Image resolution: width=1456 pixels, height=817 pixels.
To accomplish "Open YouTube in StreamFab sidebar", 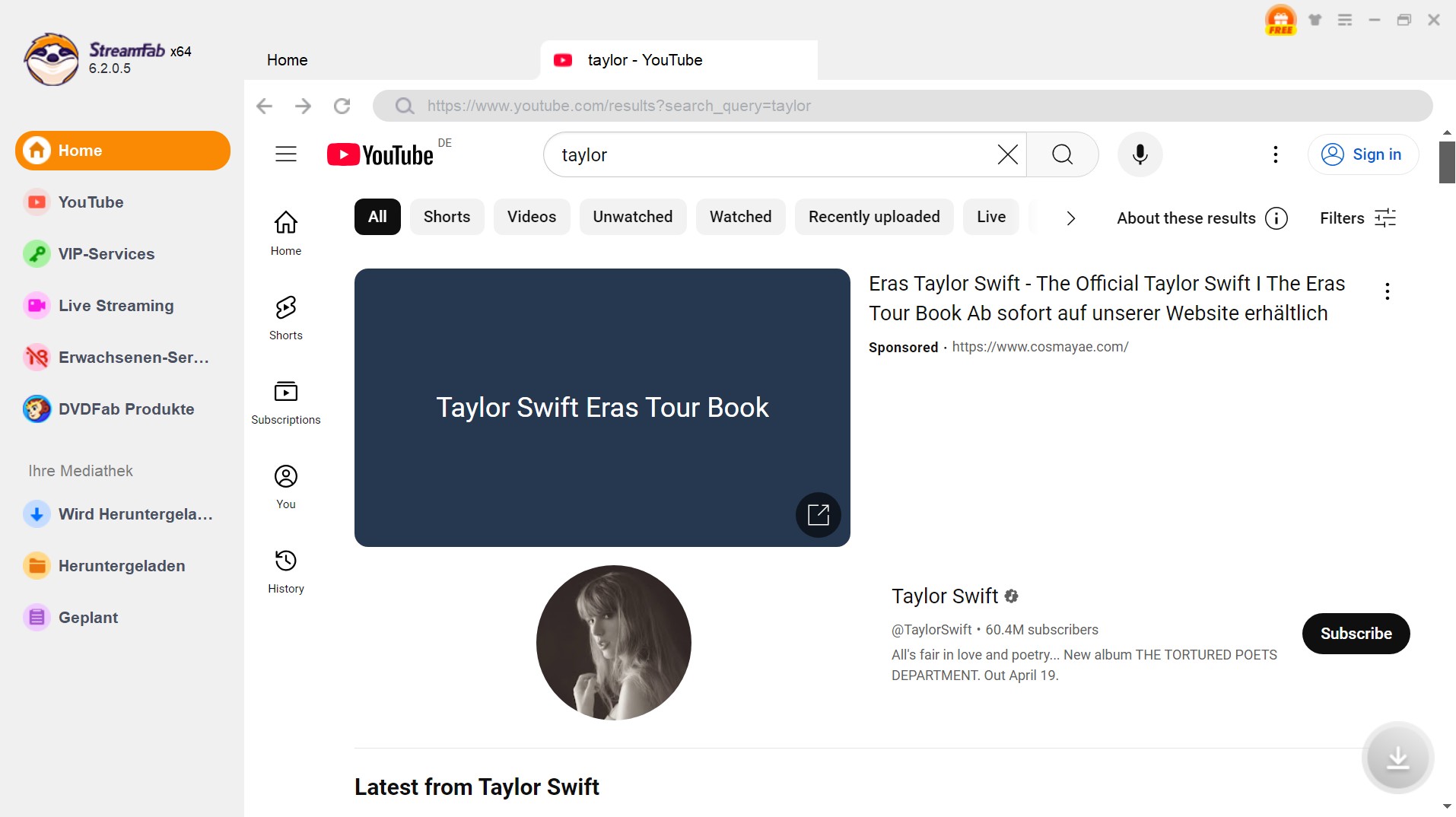I will (x=122, y=202).
